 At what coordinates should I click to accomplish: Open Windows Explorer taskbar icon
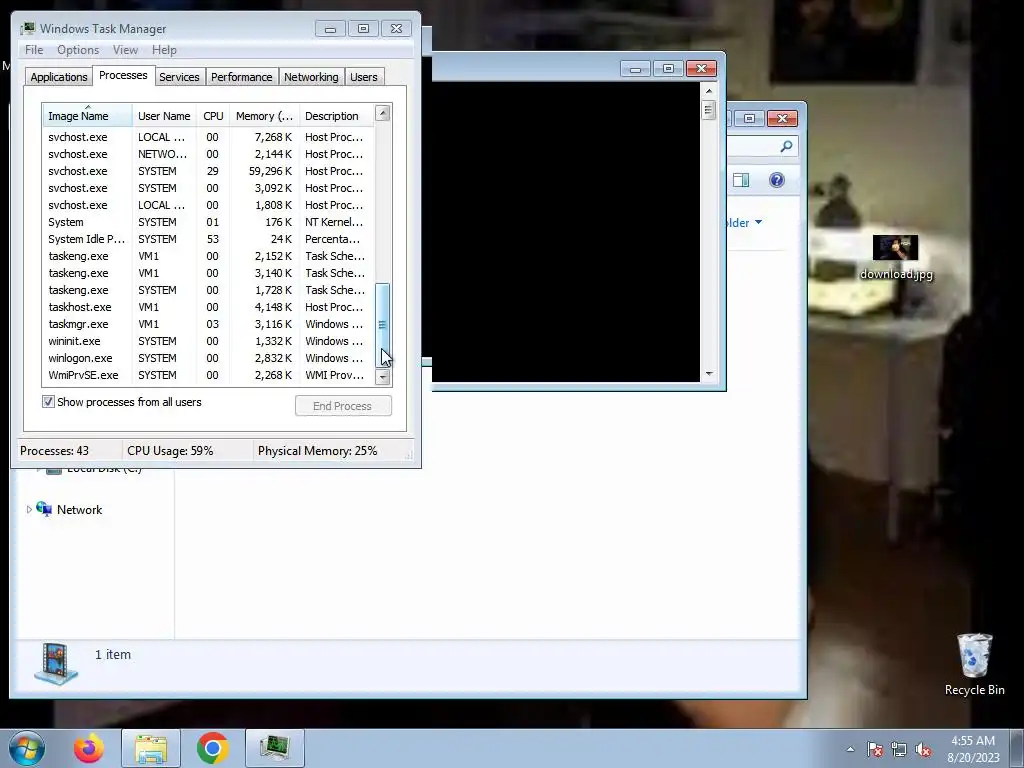point(151,748)
